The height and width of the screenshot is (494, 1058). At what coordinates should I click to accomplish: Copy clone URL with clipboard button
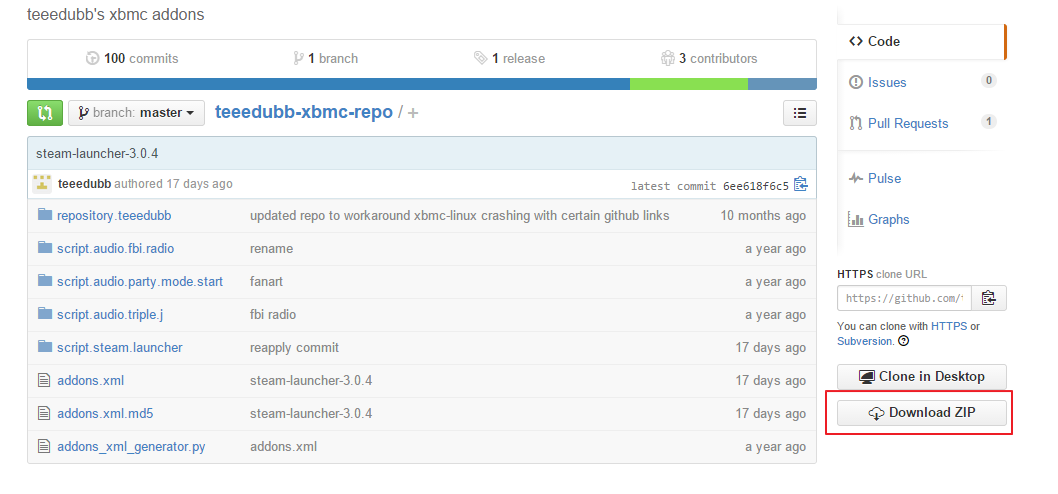click(989, 298)
